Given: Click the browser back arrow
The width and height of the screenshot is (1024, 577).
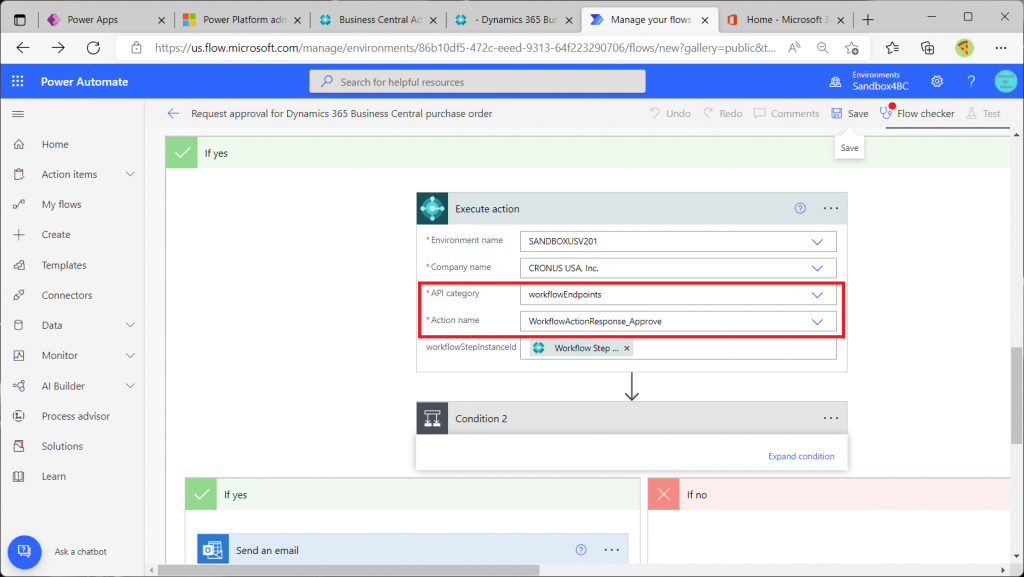Looking at the screenshot, I should 23,48.
